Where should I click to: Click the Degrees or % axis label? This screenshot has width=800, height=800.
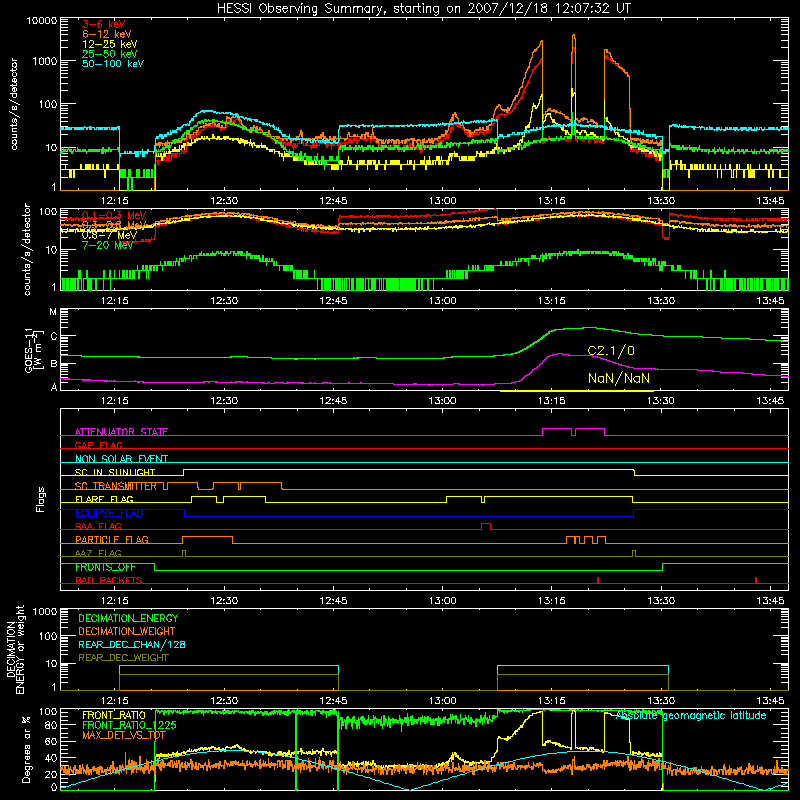click(x=26, y=750)
